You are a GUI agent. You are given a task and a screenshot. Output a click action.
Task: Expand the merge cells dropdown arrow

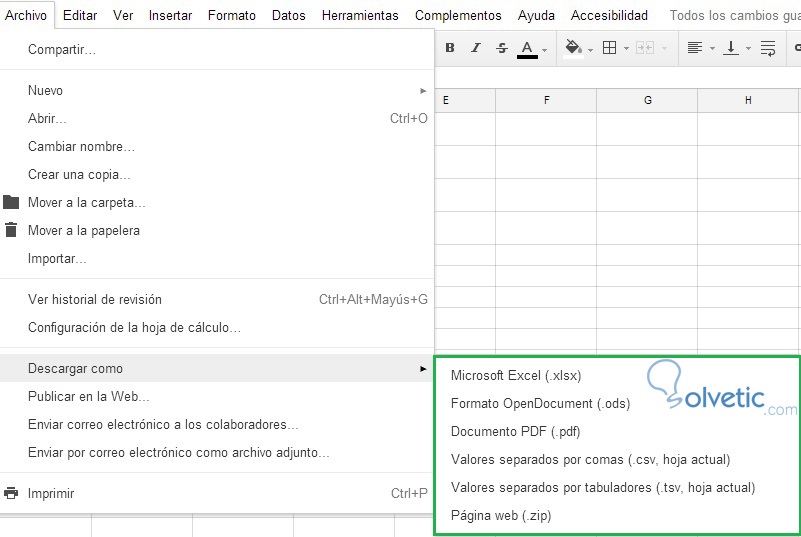[x=664, y=49]
